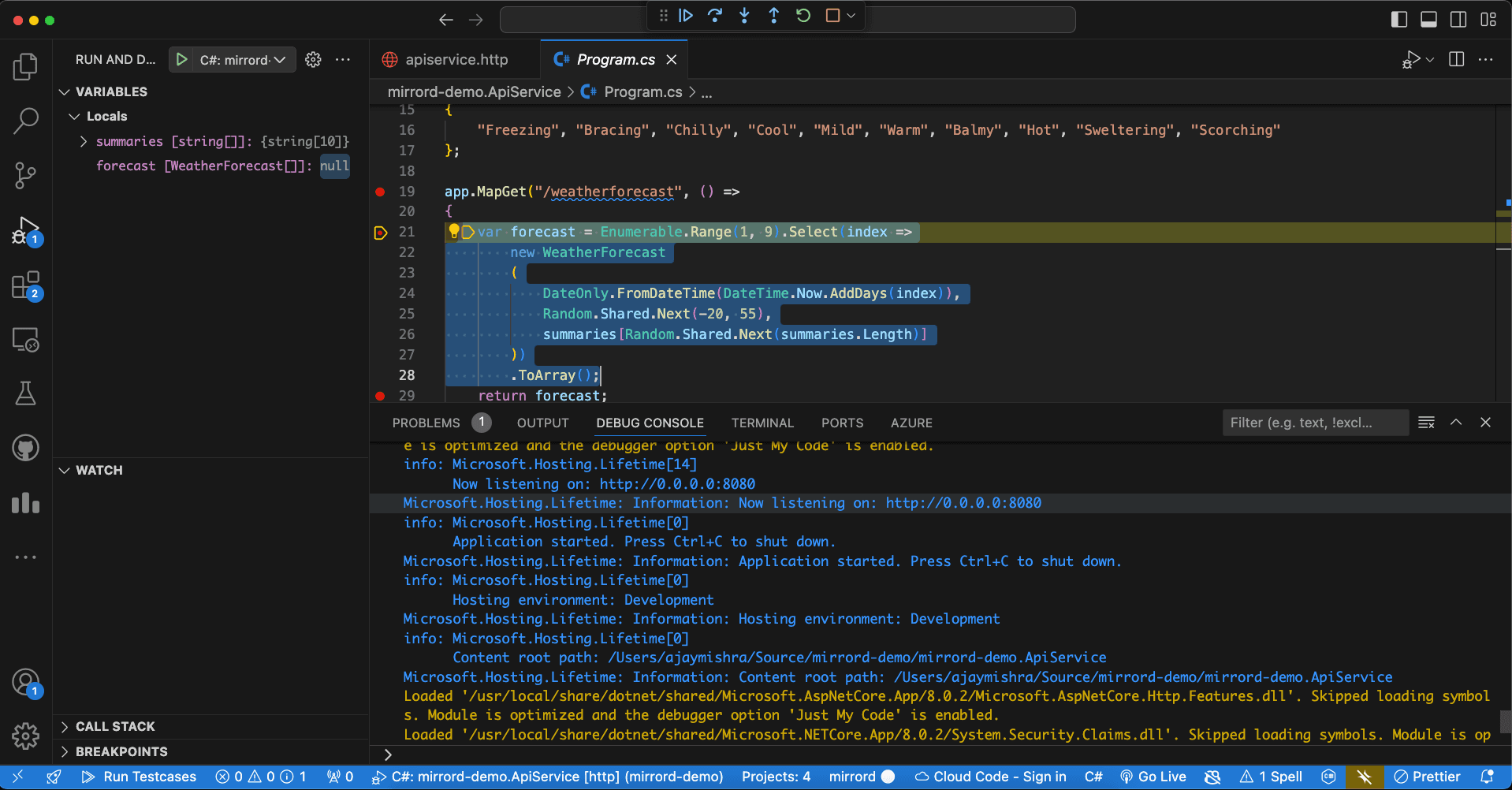Select the DEBUG CONSOLE tab
Screen dimensions: 1512x790
650,423
